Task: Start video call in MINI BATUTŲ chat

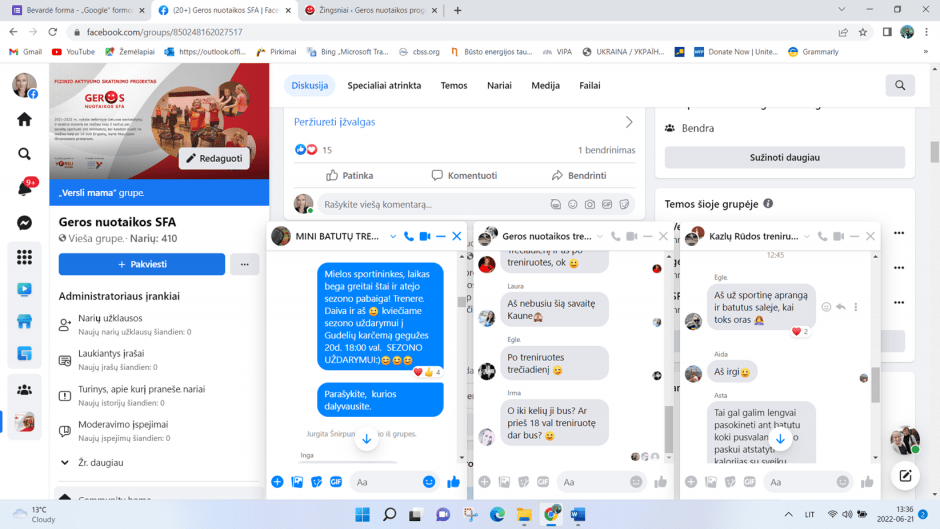Action: point(425,236)
